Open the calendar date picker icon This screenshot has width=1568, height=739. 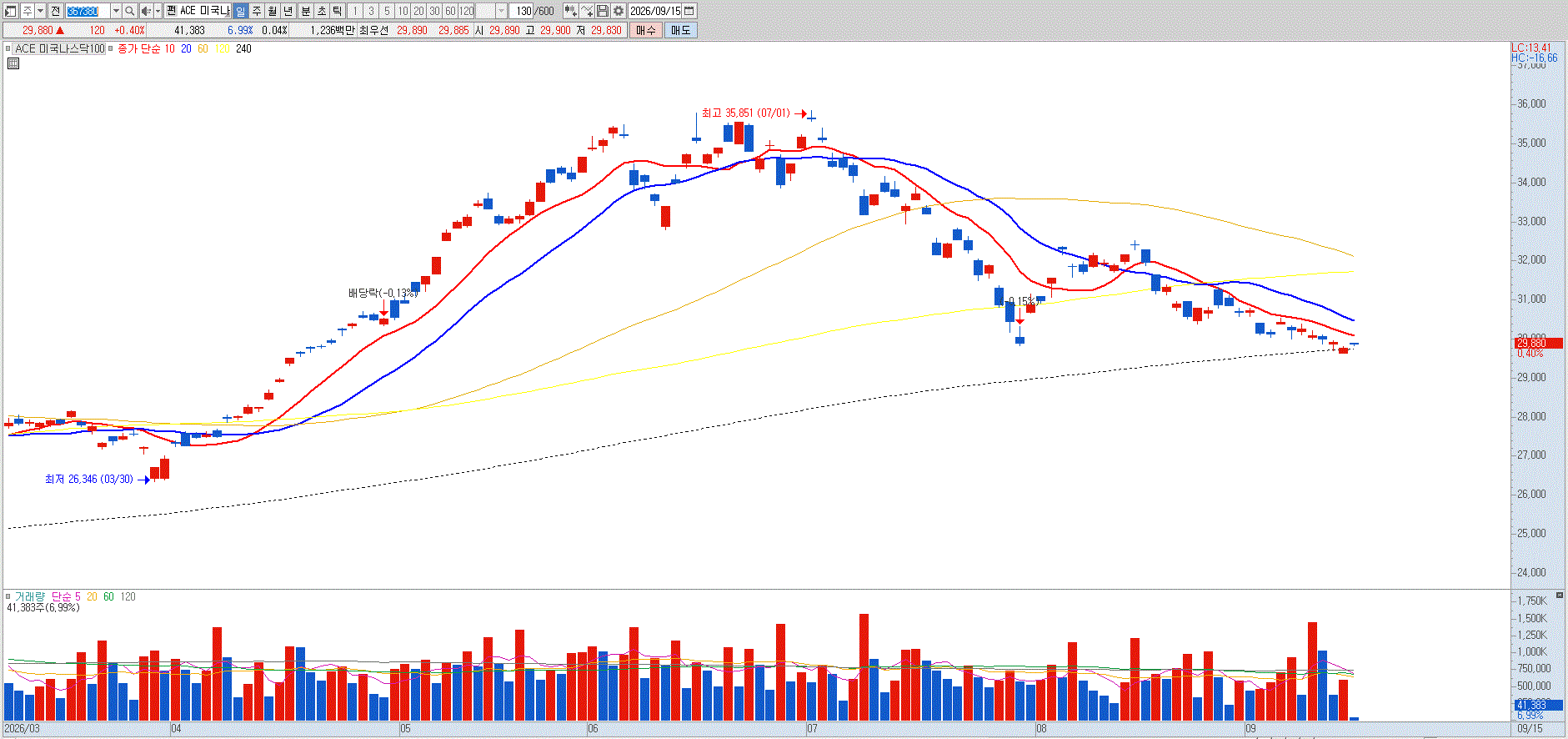pyautogui.click(x=689, y=11)
